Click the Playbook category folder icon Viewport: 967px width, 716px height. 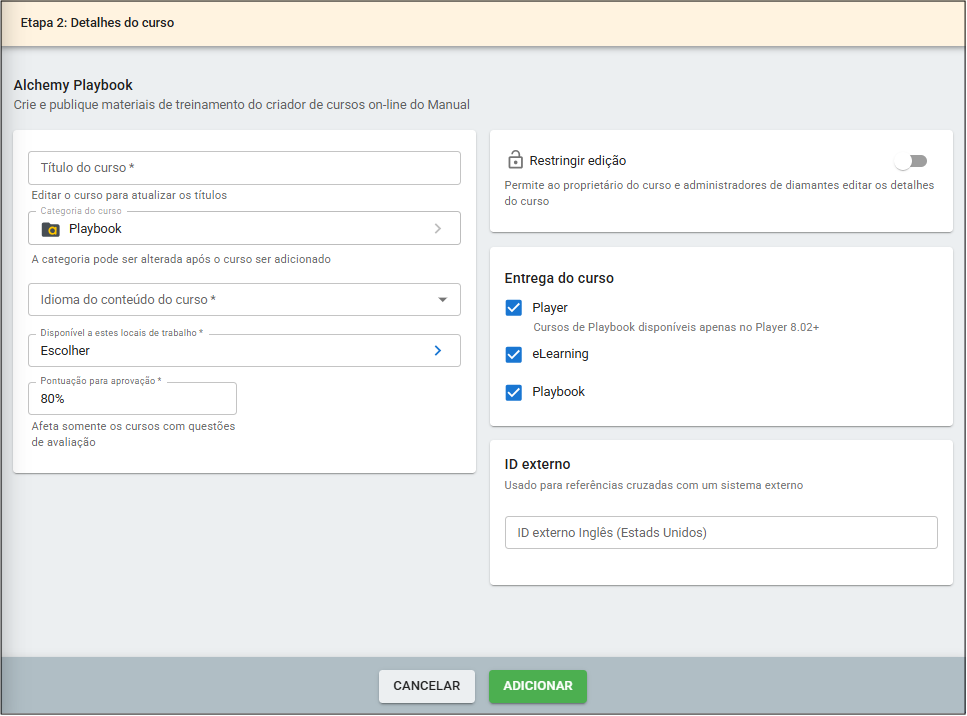pos(50,229)
